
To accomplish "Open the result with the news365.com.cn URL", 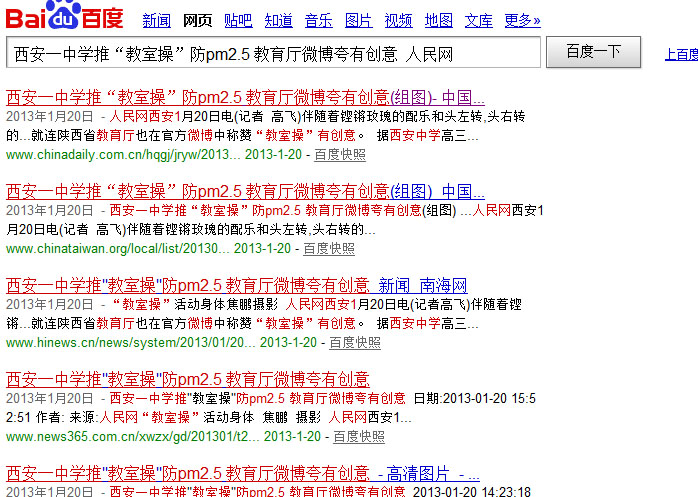I will [x=188, y=379].
